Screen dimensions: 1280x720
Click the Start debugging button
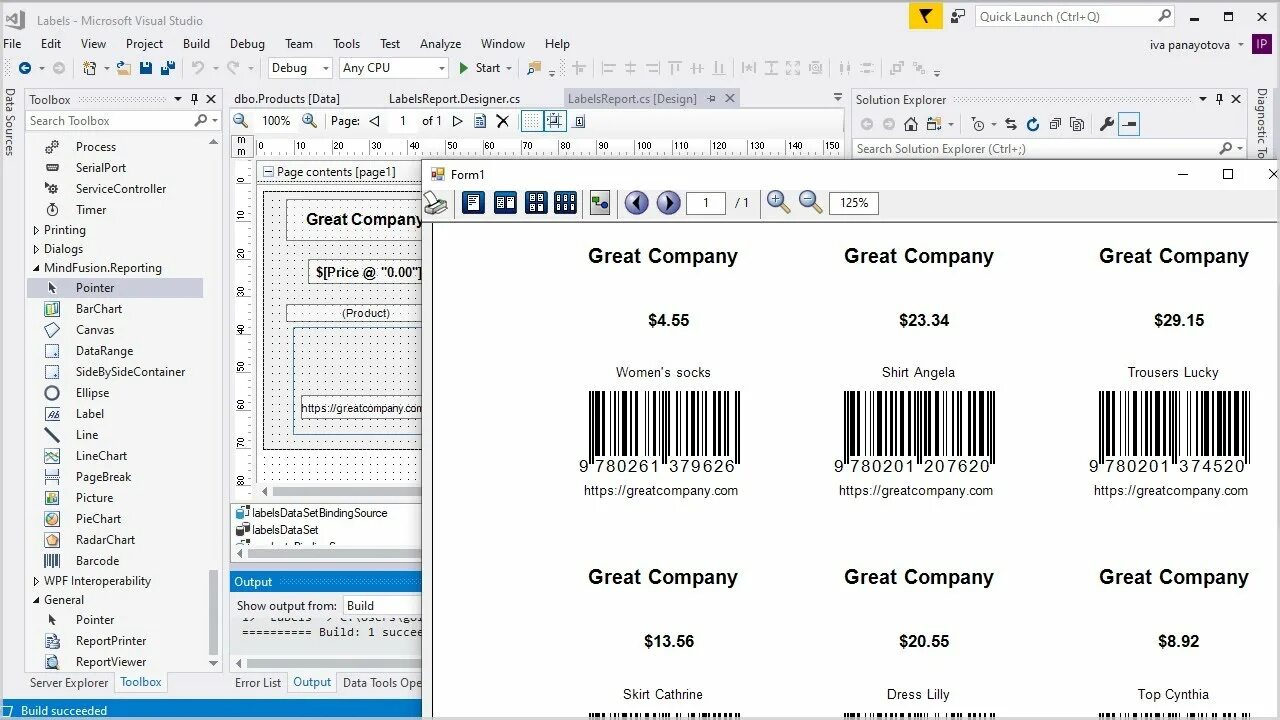[x=479, y=68]
